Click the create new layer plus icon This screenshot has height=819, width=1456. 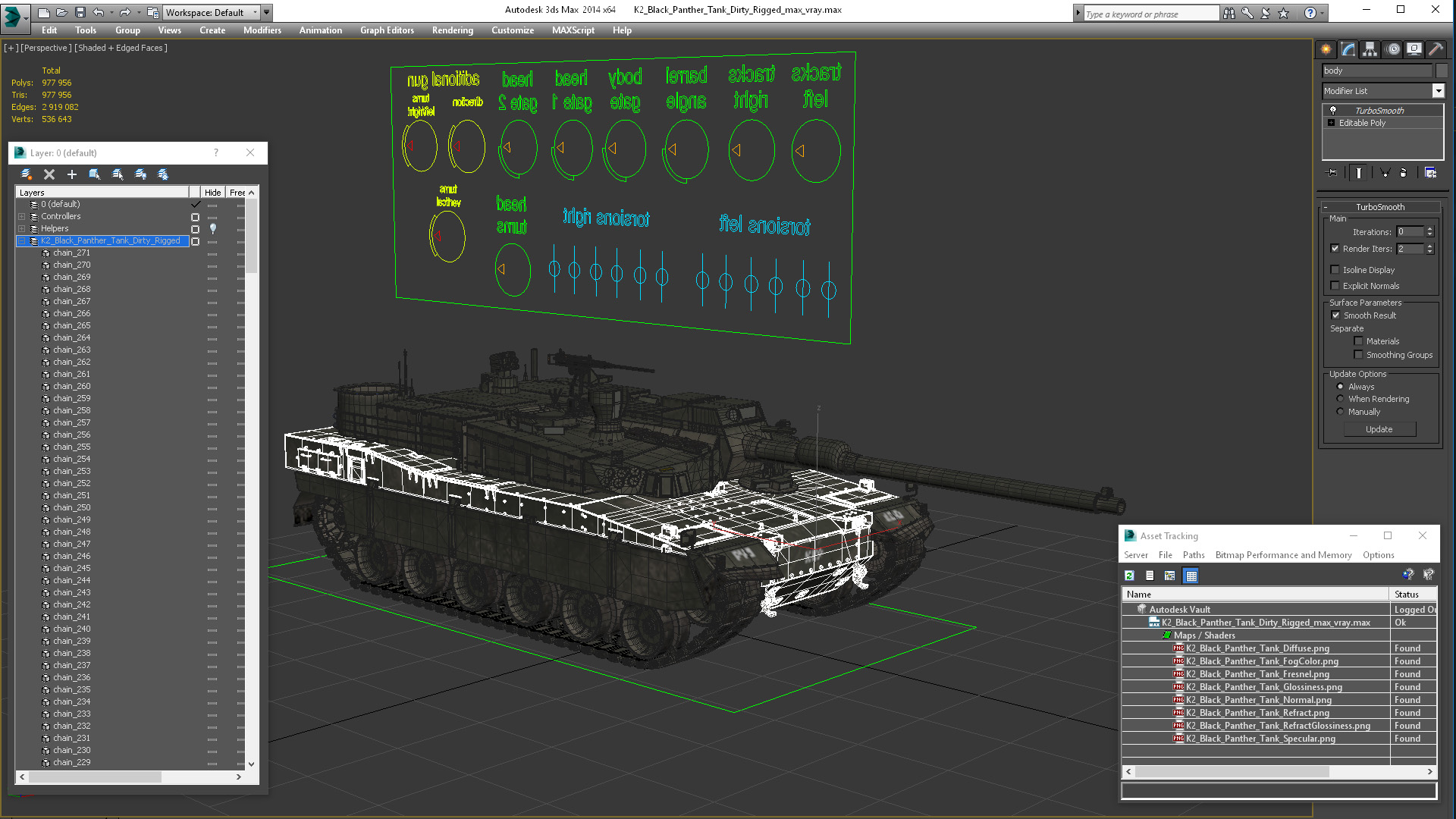click(72, 174)
